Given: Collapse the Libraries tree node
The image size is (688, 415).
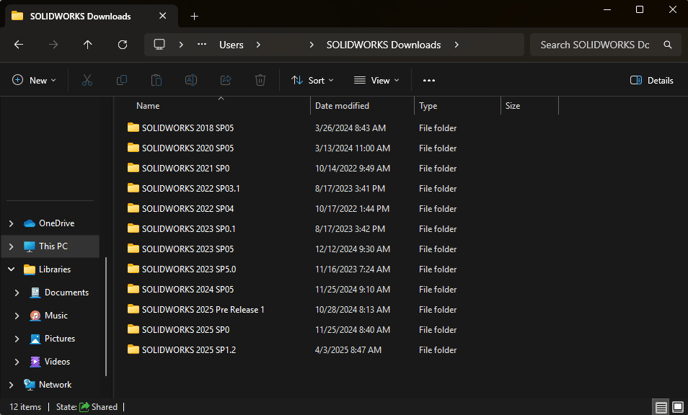Looking at the screenshot, I should click(x=11, y=269).
